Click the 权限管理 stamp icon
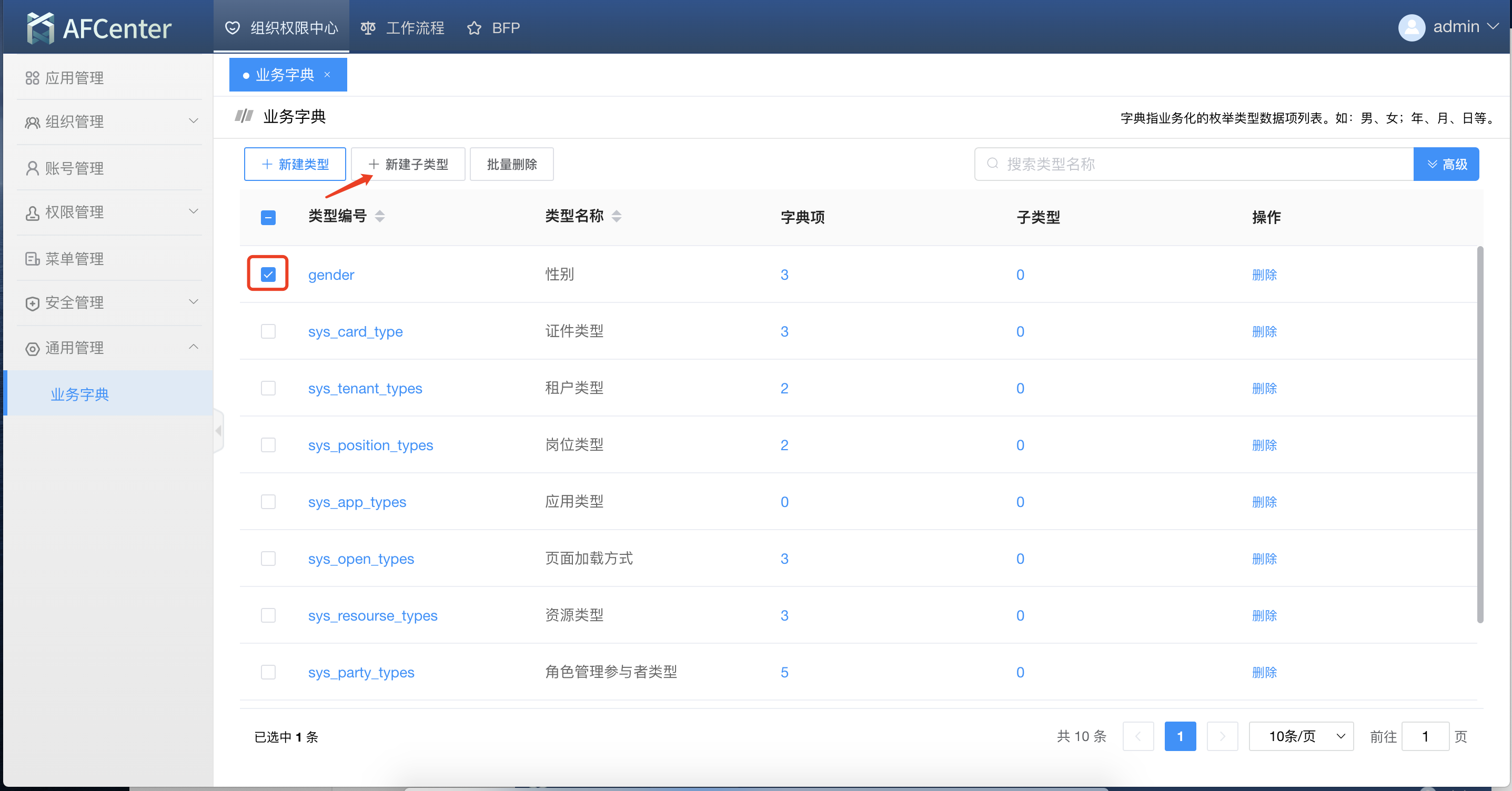Screen dimensions: 1512x791 (x=32, y=212)
